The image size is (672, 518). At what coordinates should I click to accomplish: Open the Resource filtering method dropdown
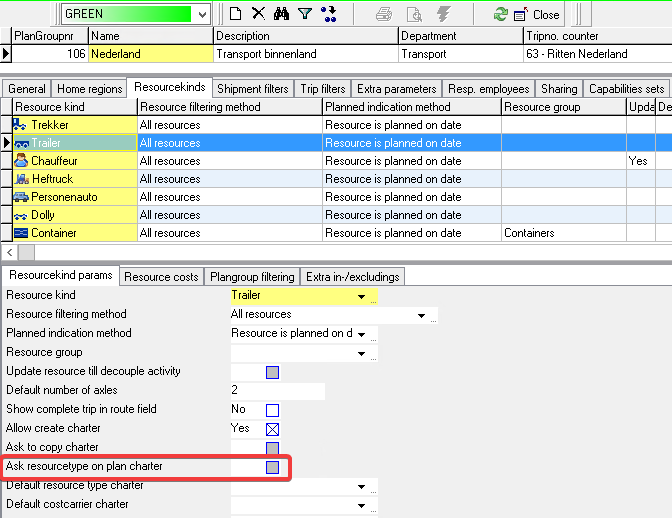coord(421,315)
